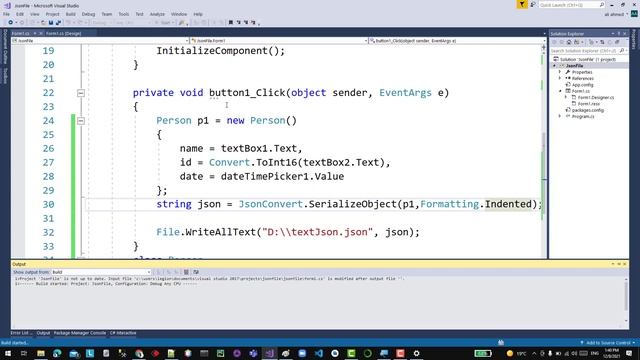Screen dimensions: 640x360
Task: Select Form1.resx in Solution Explorer
Action: click(x=589, y=104)
